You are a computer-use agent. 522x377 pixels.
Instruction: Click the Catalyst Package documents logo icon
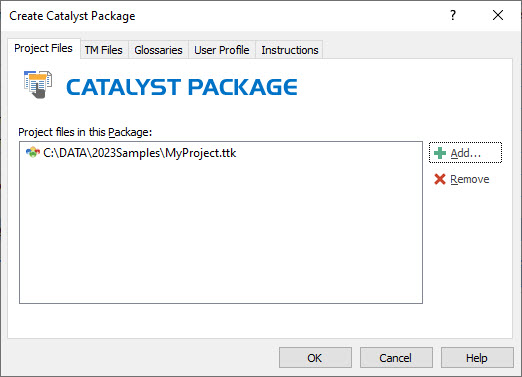pyautogui.click(x=38, y=84)
